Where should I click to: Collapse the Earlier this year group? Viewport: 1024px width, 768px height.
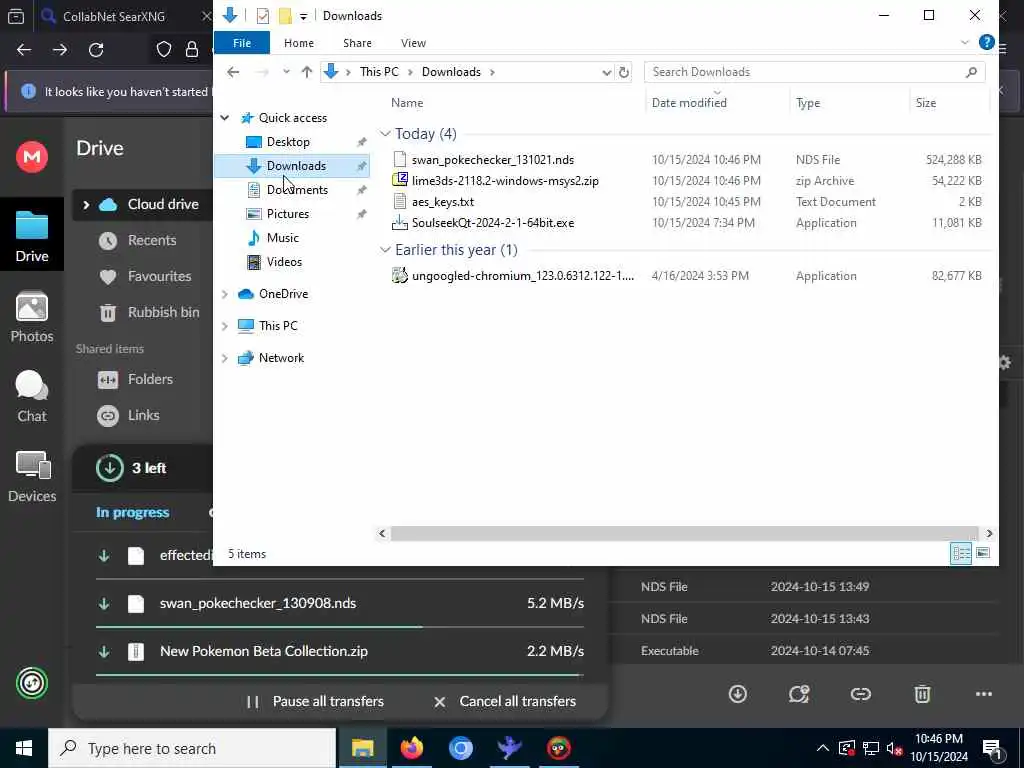[x=385, y=250]
